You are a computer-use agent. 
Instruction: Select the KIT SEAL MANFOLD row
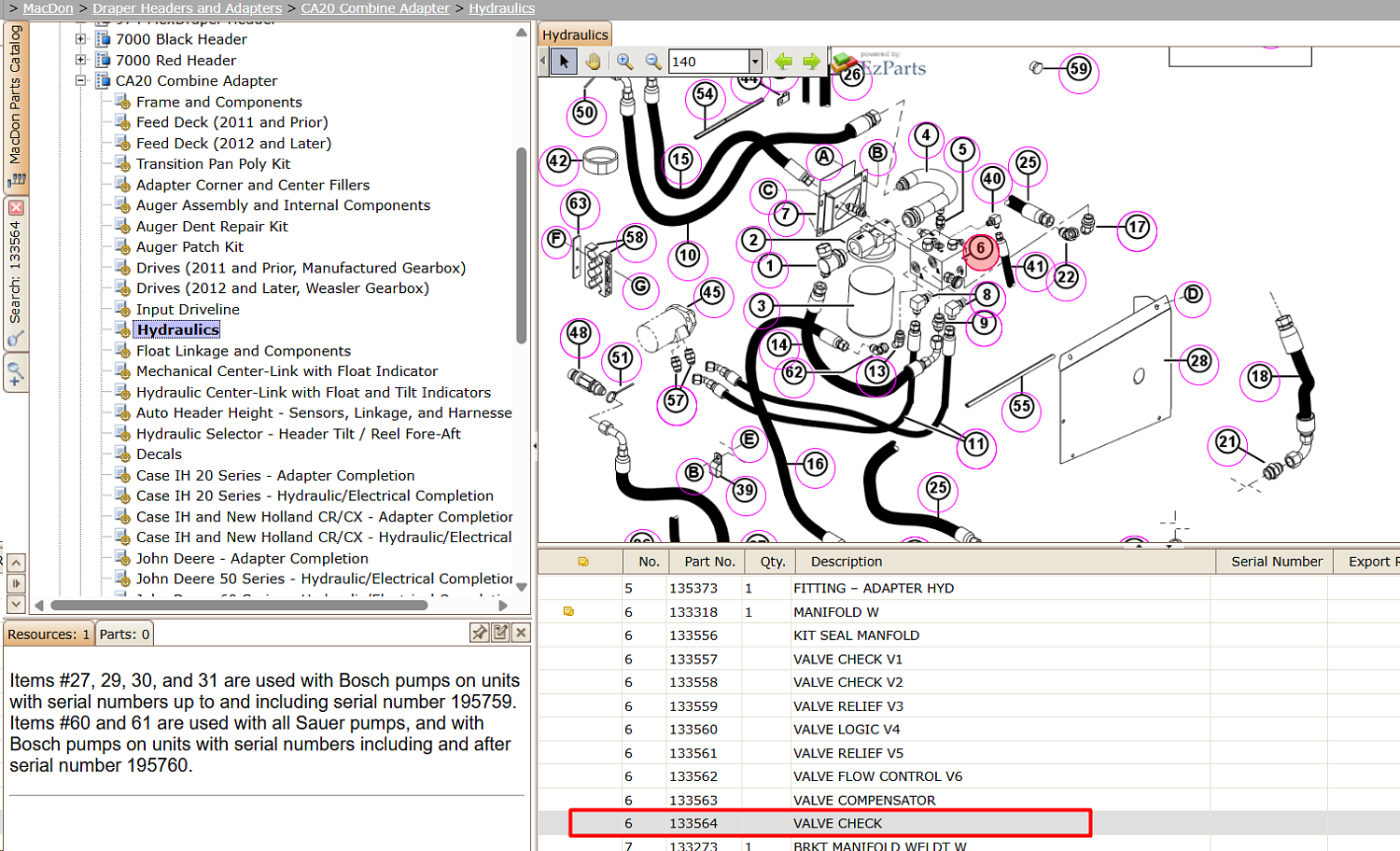(x=969, y=635)
